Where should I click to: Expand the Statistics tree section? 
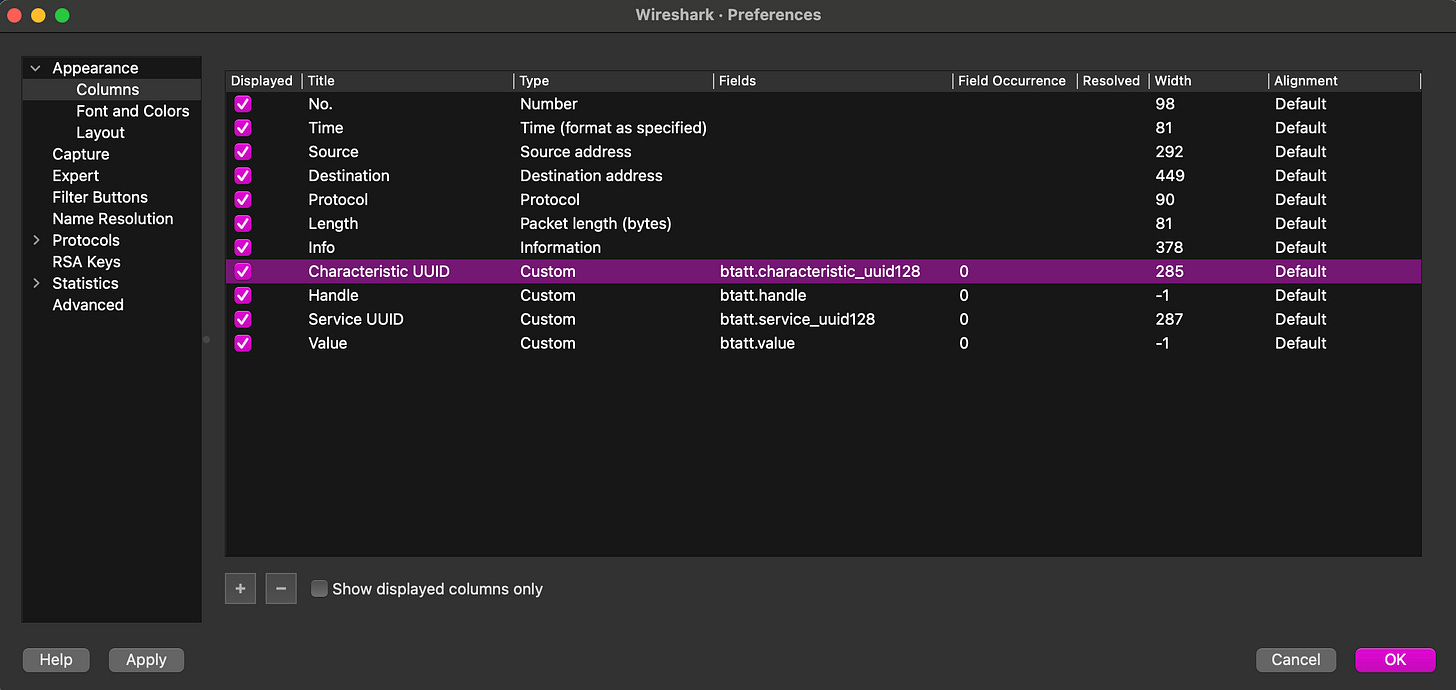36,283
